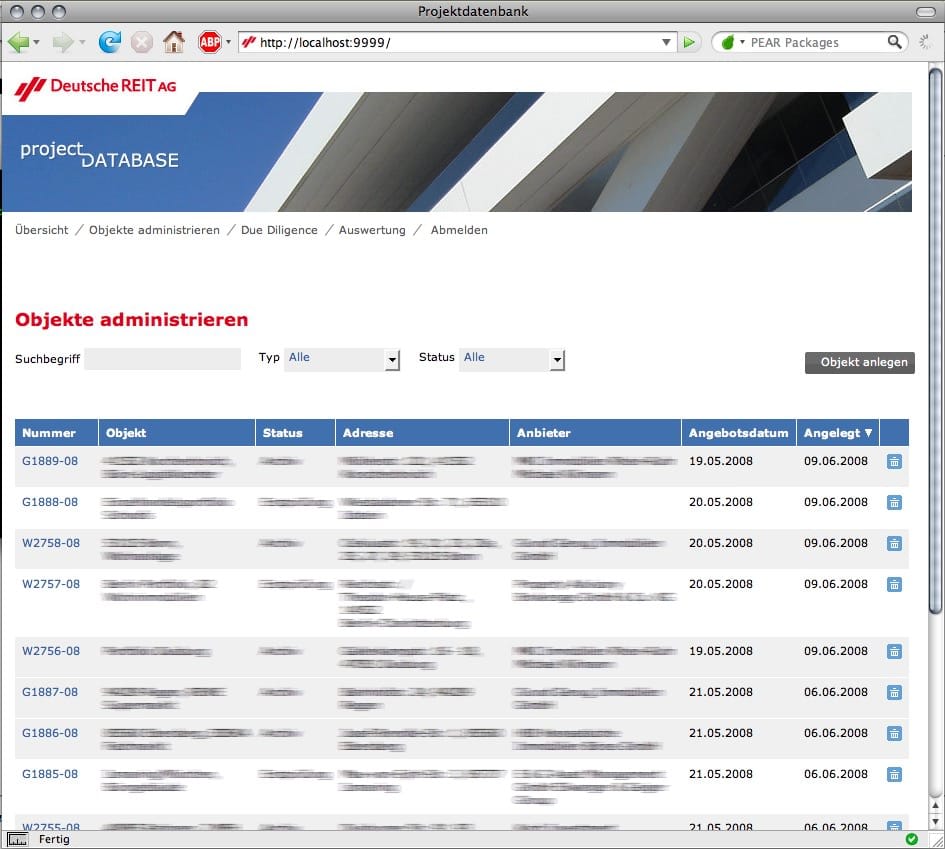Click the browser Forward arrow
Viewport: 945px width, 849px height.
tap(63, 42)
